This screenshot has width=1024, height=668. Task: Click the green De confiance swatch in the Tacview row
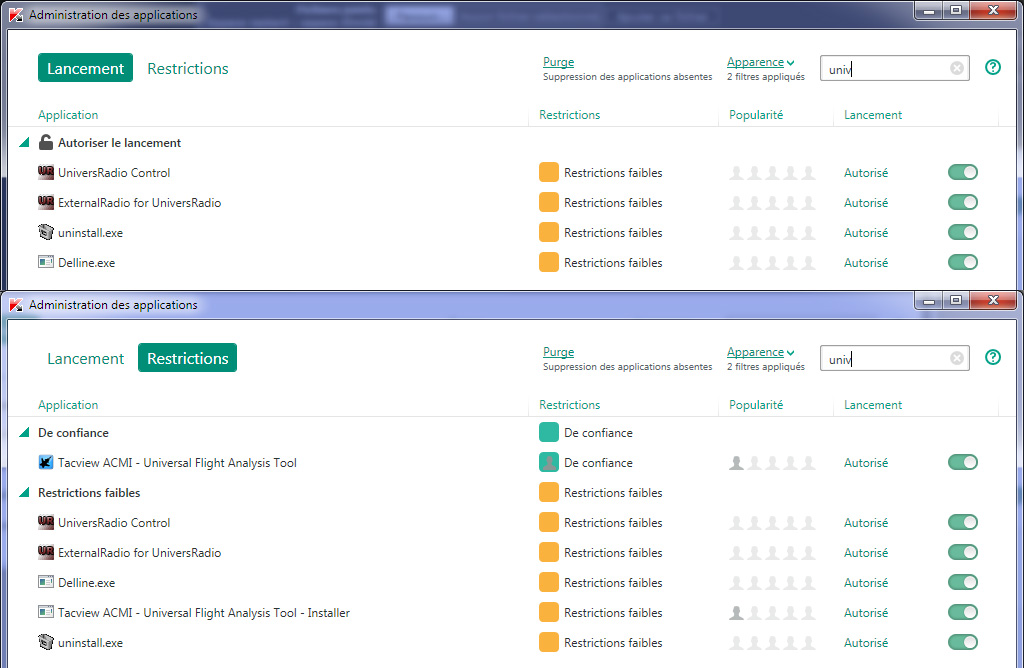tap(549, 463)
